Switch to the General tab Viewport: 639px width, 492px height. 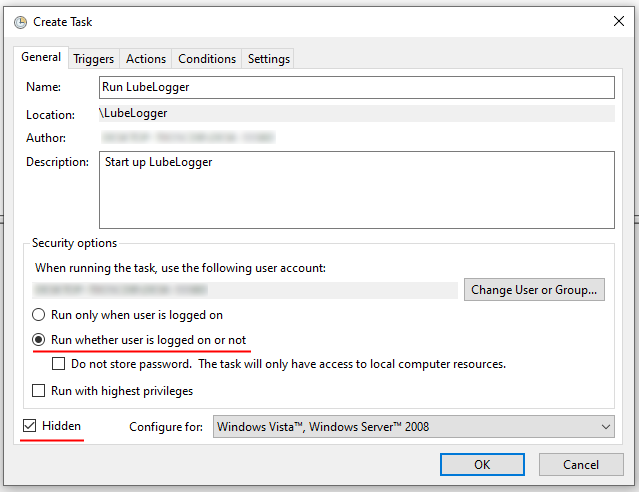point(41,58)
